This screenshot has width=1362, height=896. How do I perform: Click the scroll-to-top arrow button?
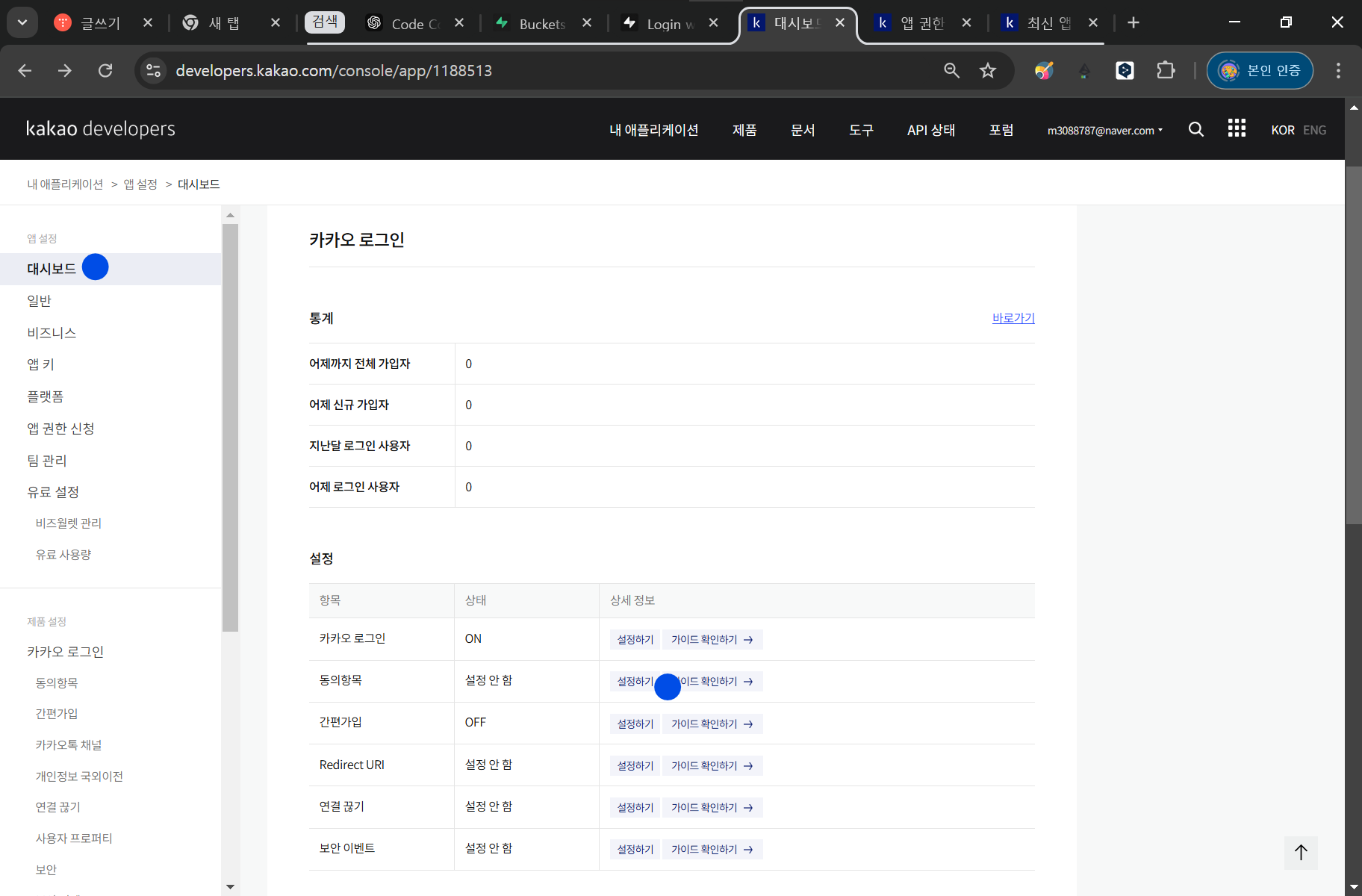point(1301,853)
